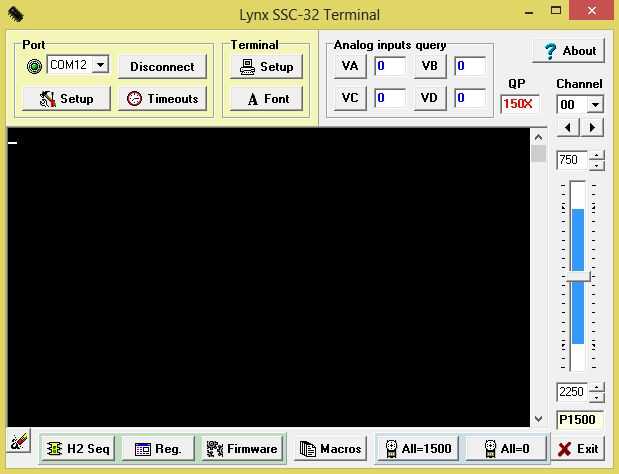Click the VD value field

pyautogui.click(x=470, y=98)
